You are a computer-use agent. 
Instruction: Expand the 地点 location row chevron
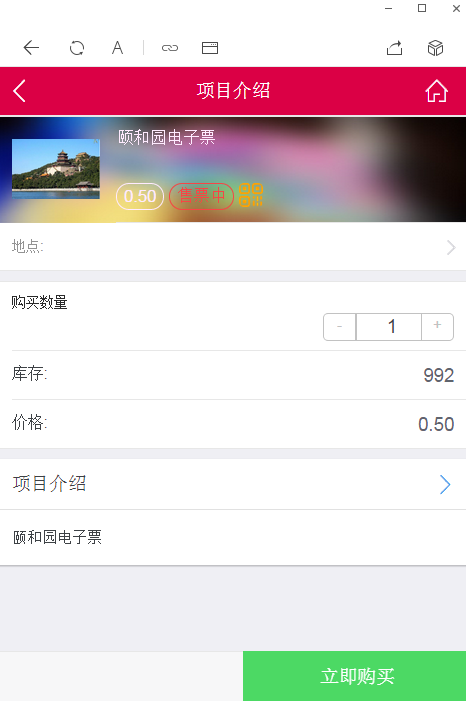coord(451,247)
